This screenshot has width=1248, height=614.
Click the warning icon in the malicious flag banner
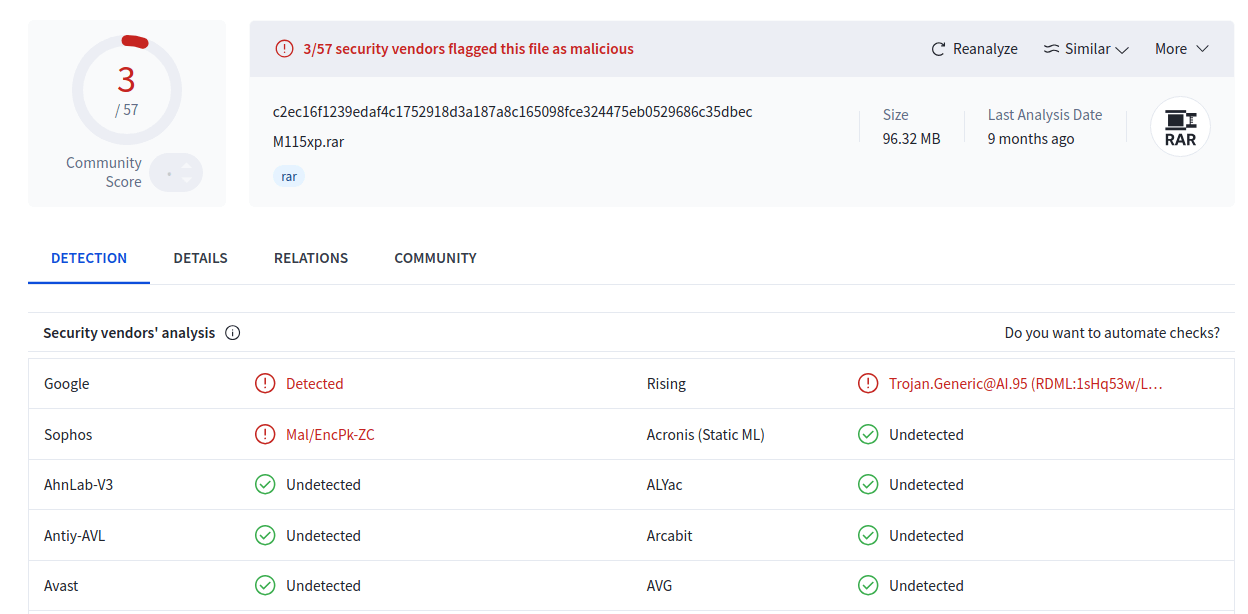coord(285,48)
